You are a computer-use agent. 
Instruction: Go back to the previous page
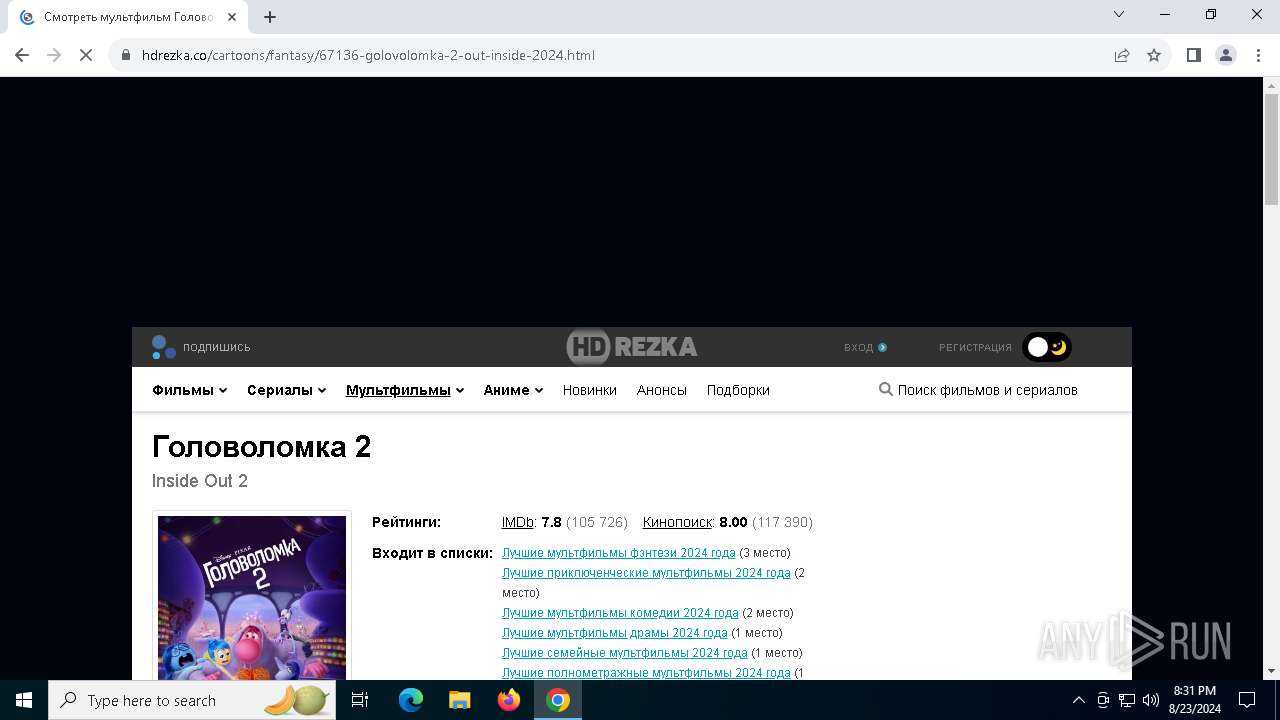(x=22, y=55)
